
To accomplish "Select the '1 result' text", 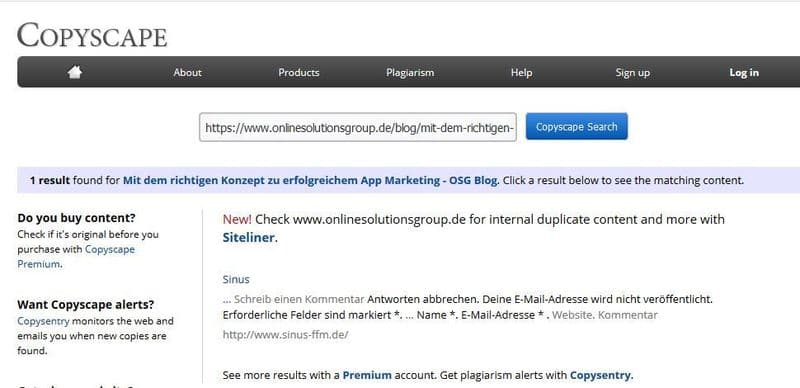I will [x=50, y=180].
